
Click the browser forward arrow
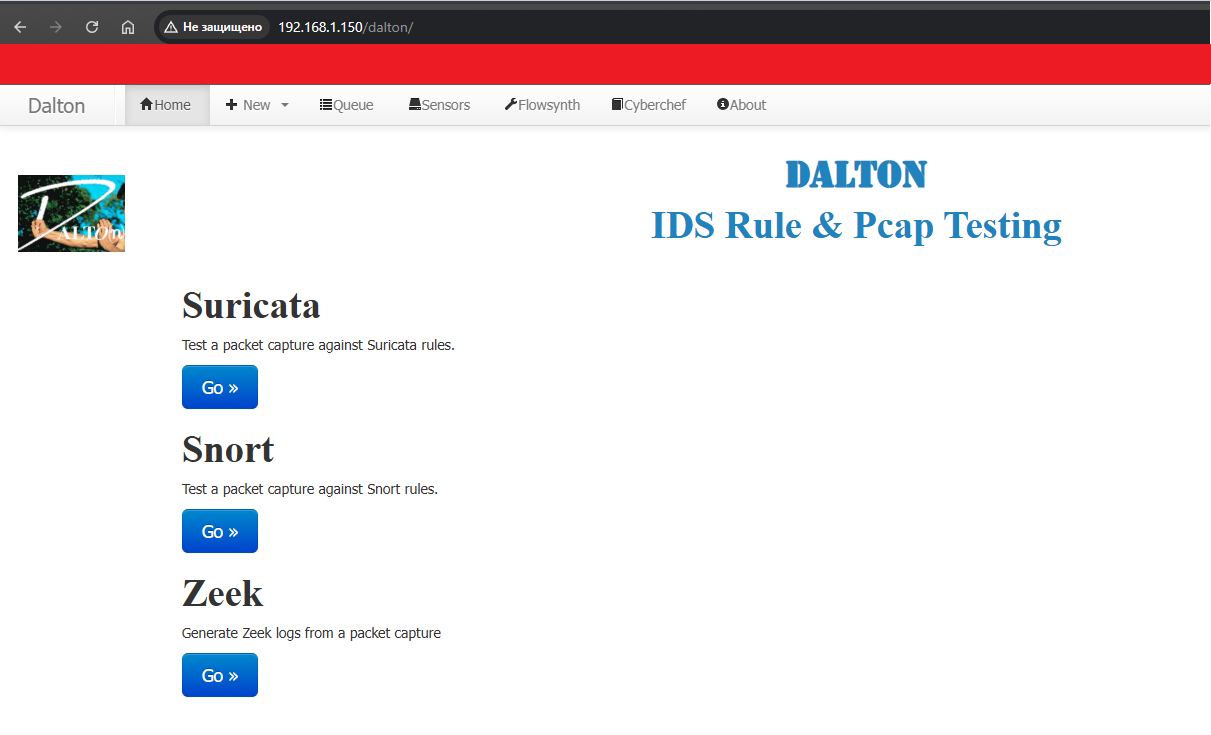point(56,27)
